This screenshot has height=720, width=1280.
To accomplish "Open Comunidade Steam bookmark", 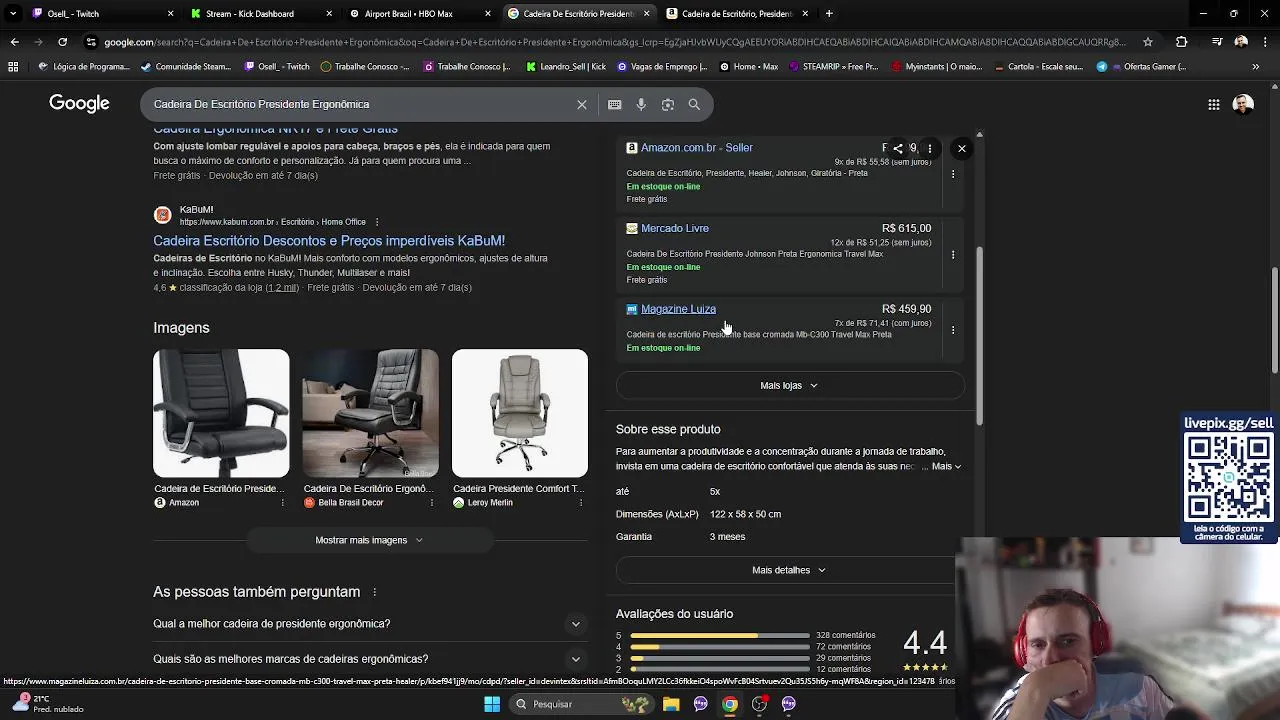I will coord(186,67).
